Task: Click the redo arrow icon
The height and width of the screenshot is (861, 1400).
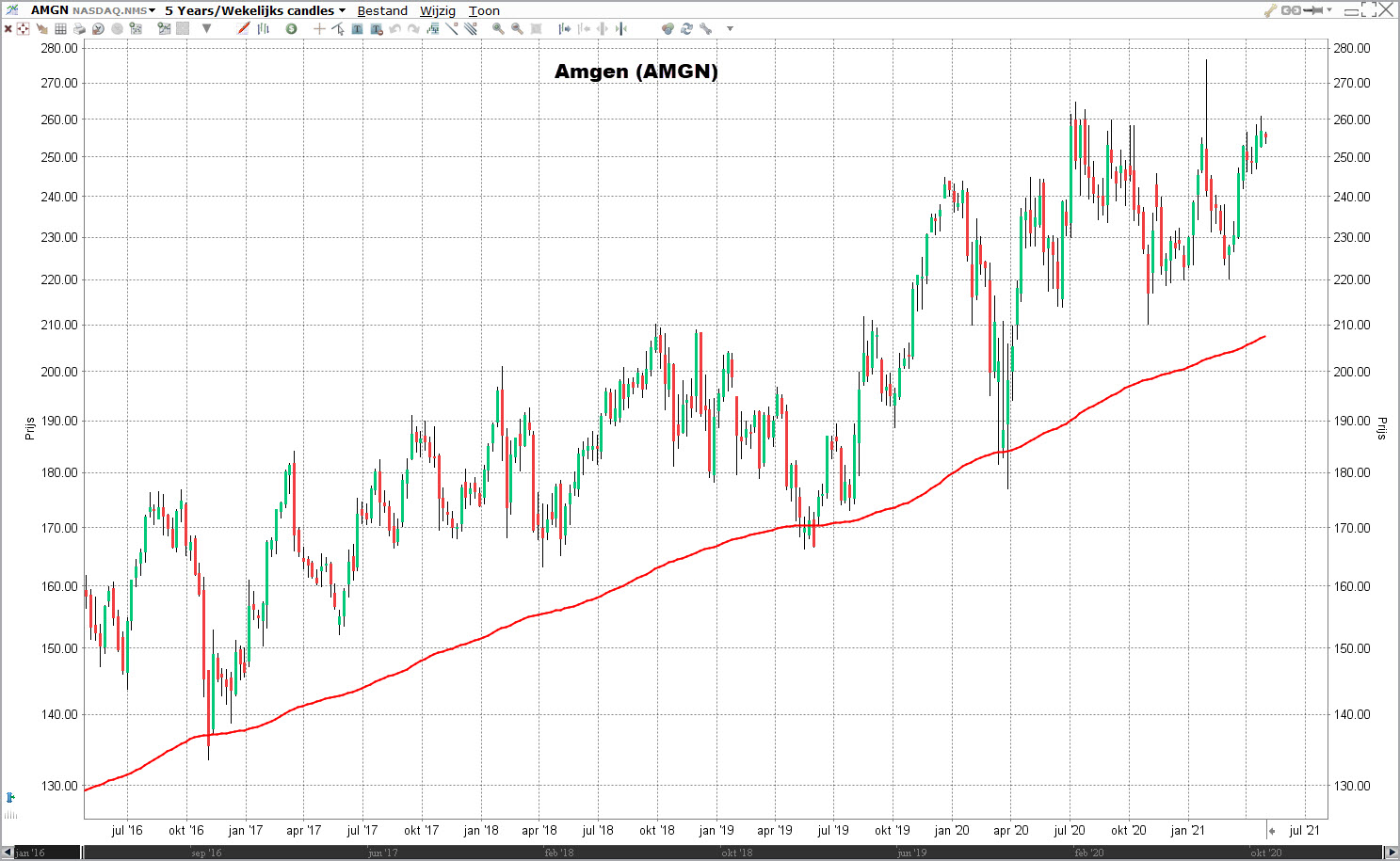Action: coord(413,28)
